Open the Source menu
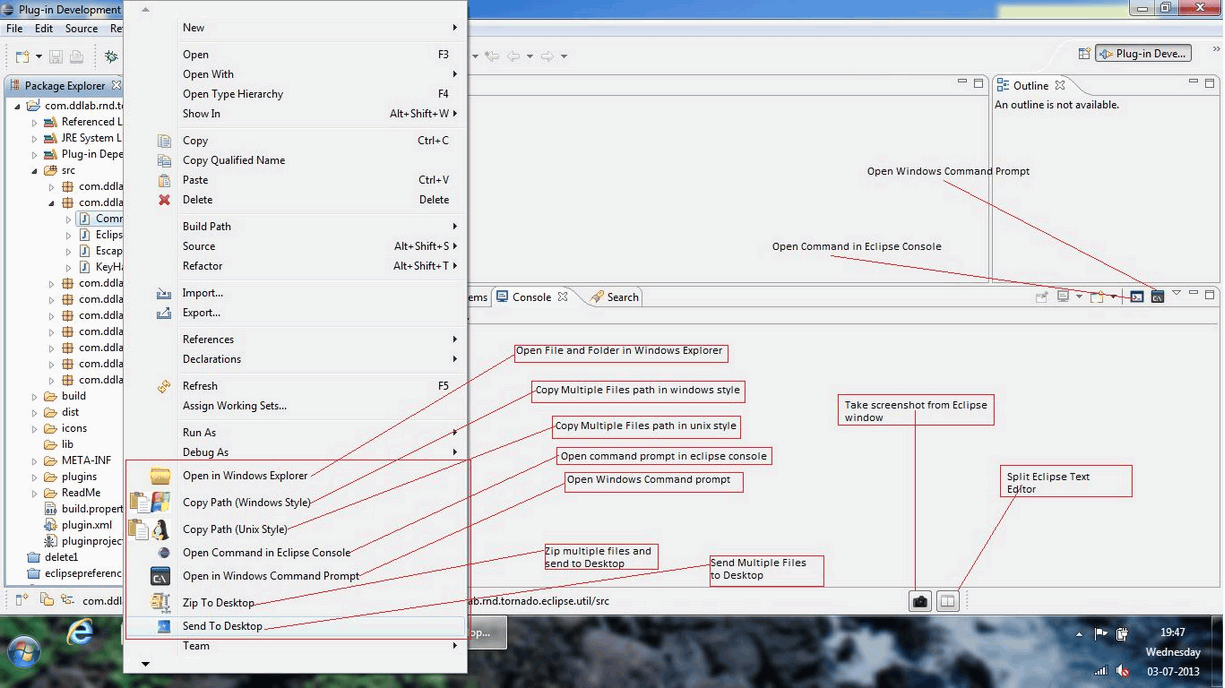The image size is (1225, 688). point(82,29)
